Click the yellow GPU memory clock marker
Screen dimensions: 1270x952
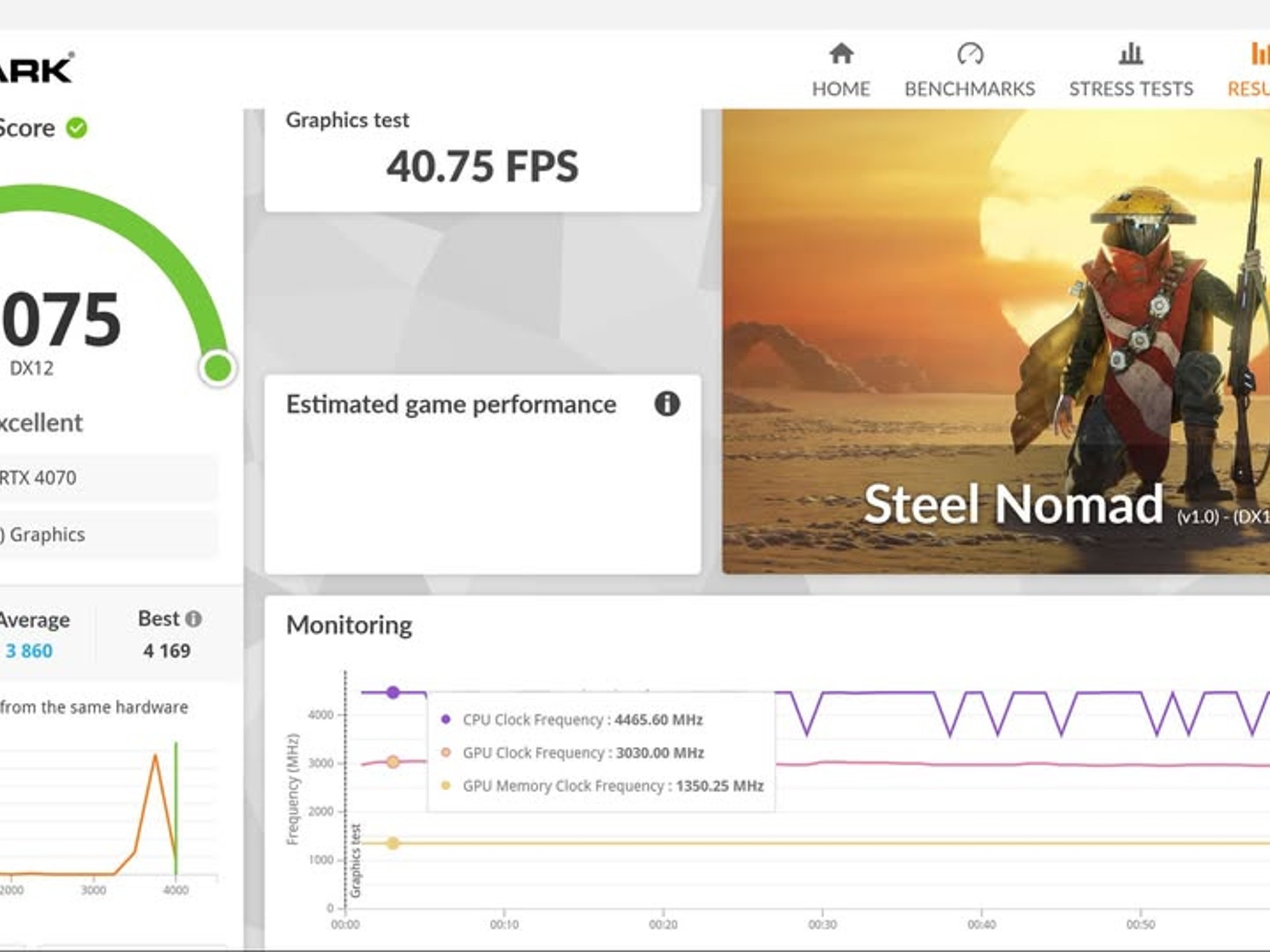click(393, 843)
